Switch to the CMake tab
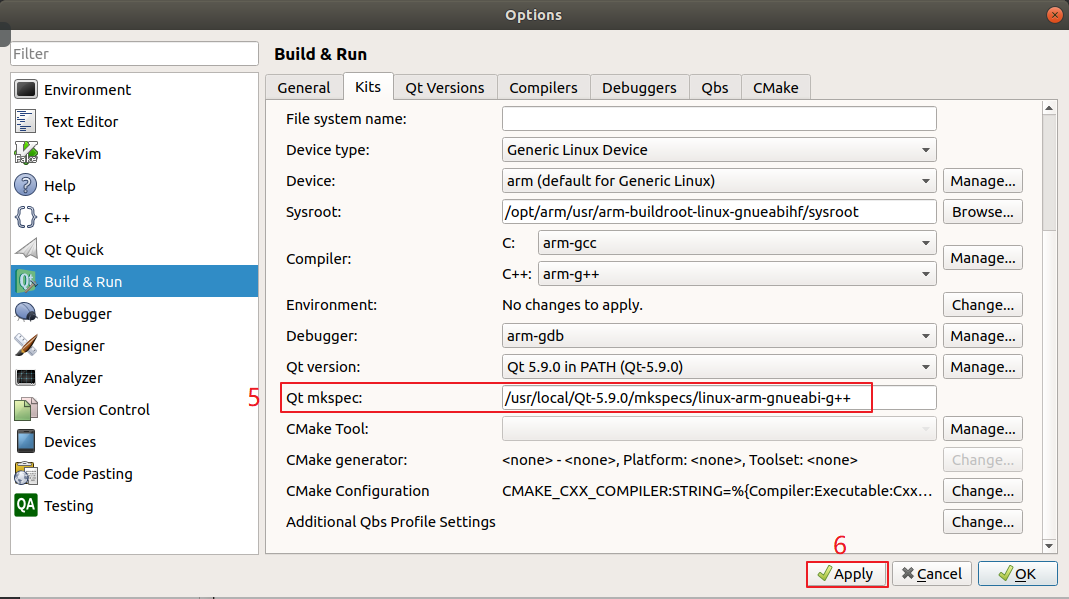The height and width of the screenshot is (599, 1069). coord(776,88)
